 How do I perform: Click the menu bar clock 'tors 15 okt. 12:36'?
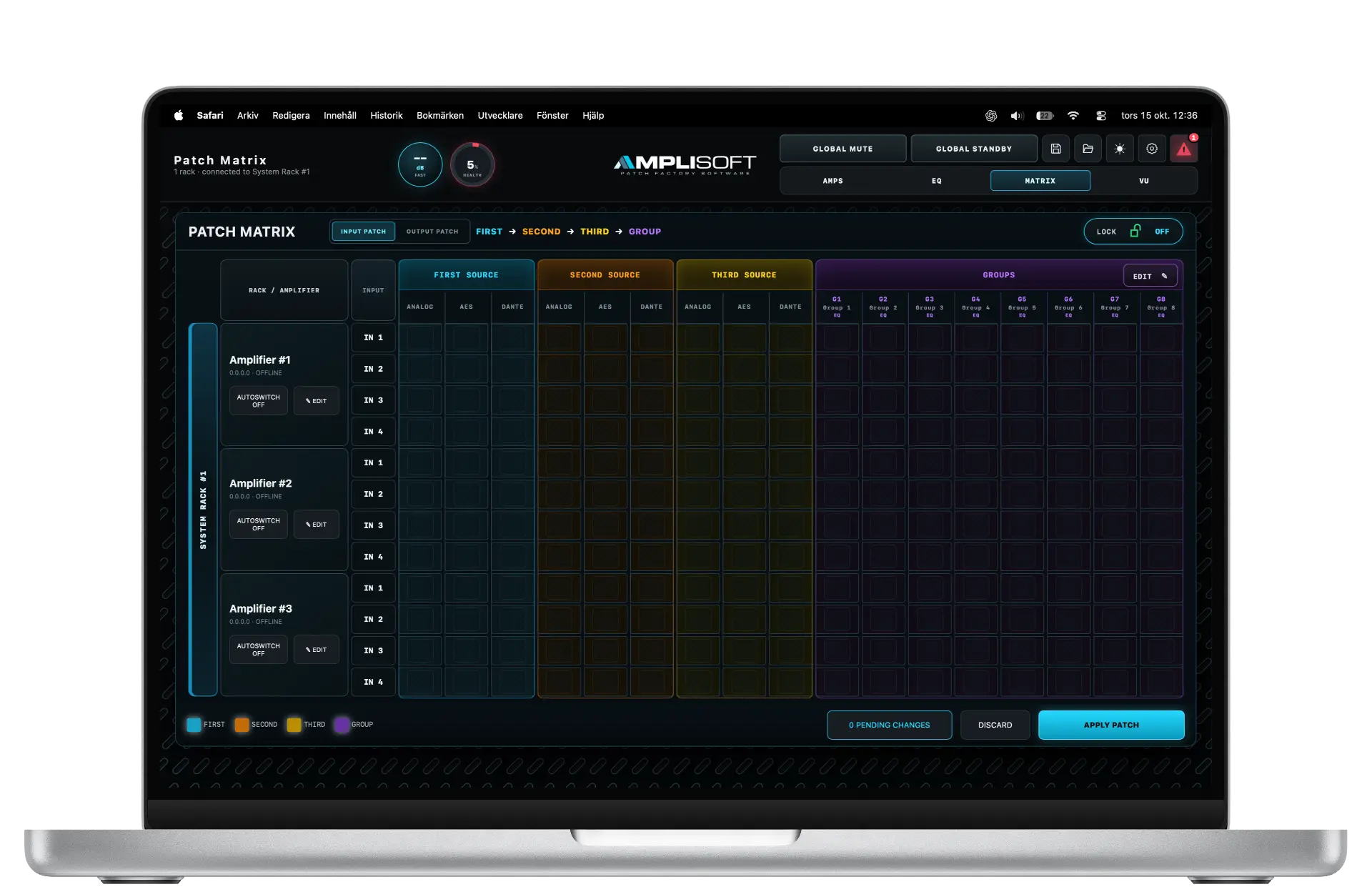pos(1159,116)
